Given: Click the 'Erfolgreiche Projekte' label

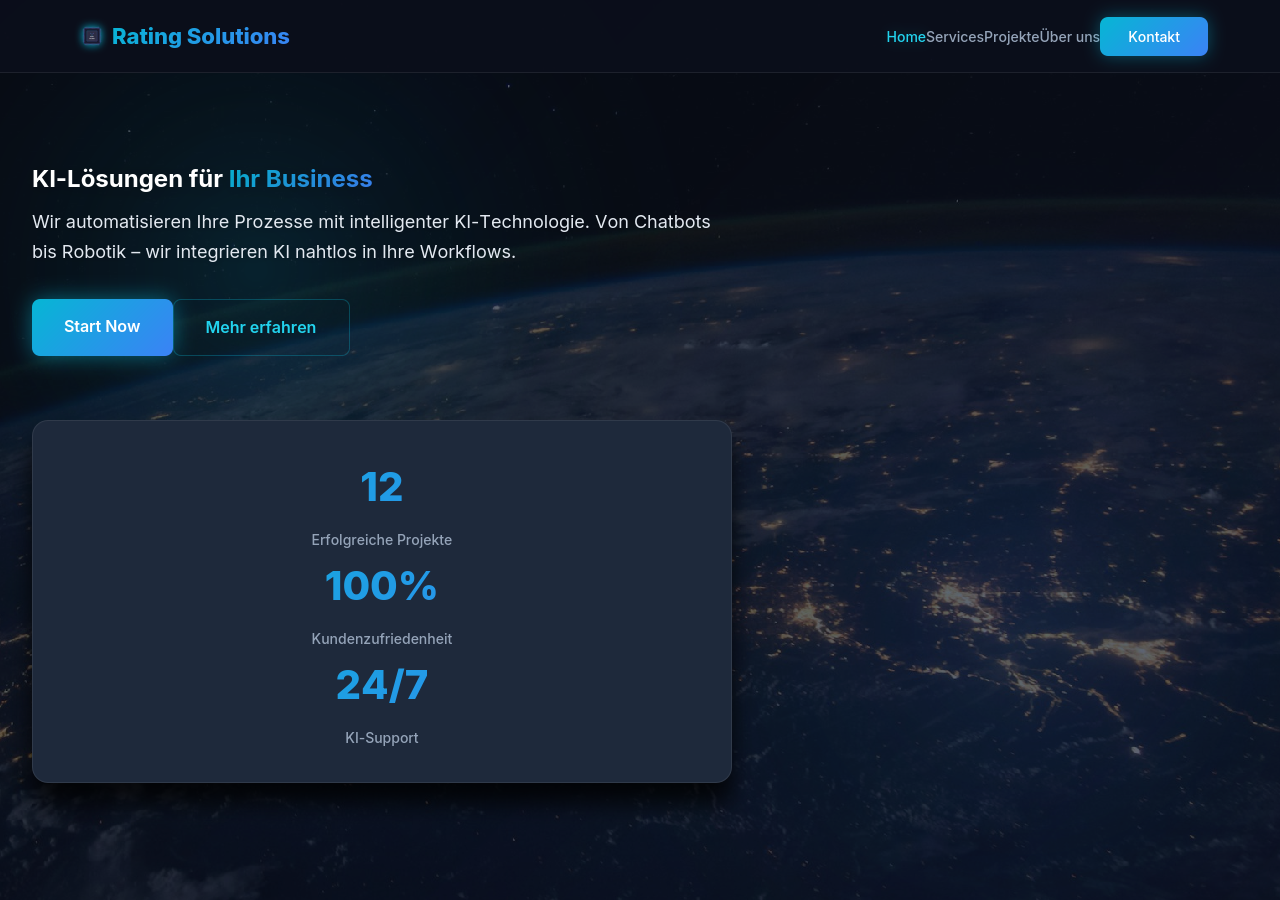Looking at the screenshot, I should click(x=382, y=540).
